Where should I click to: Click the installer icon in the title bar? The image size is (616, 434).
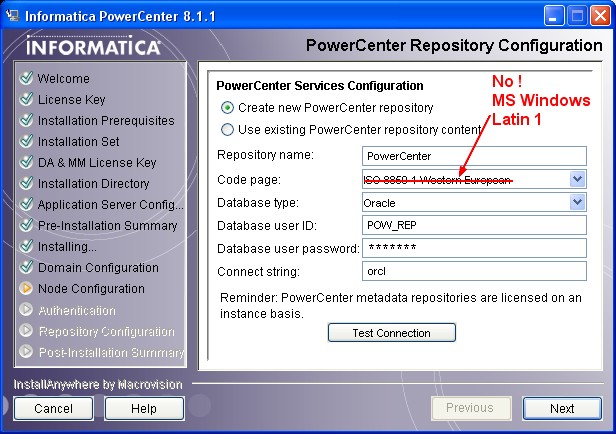tap(12, 16)
